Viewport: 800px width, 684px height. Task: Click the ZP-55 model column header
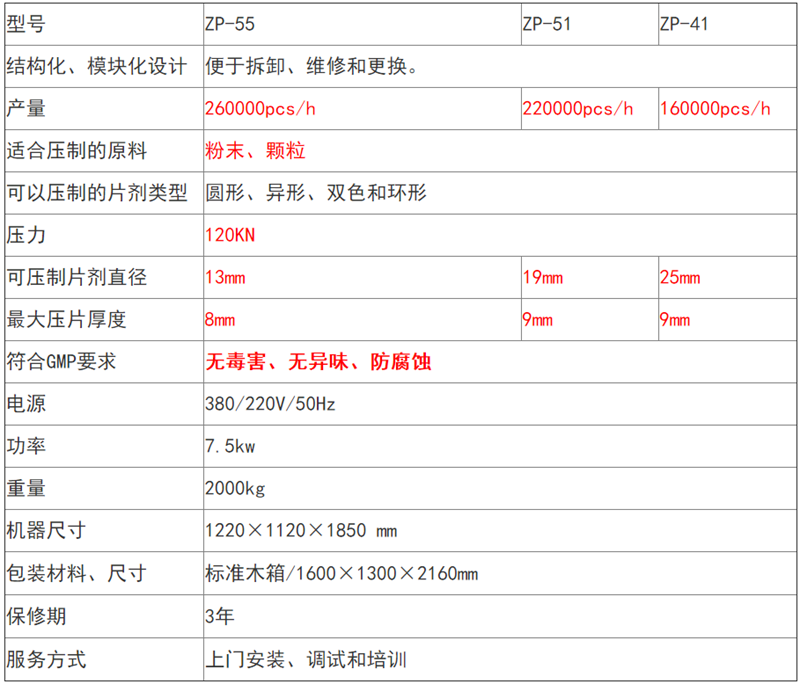(231, 23)
